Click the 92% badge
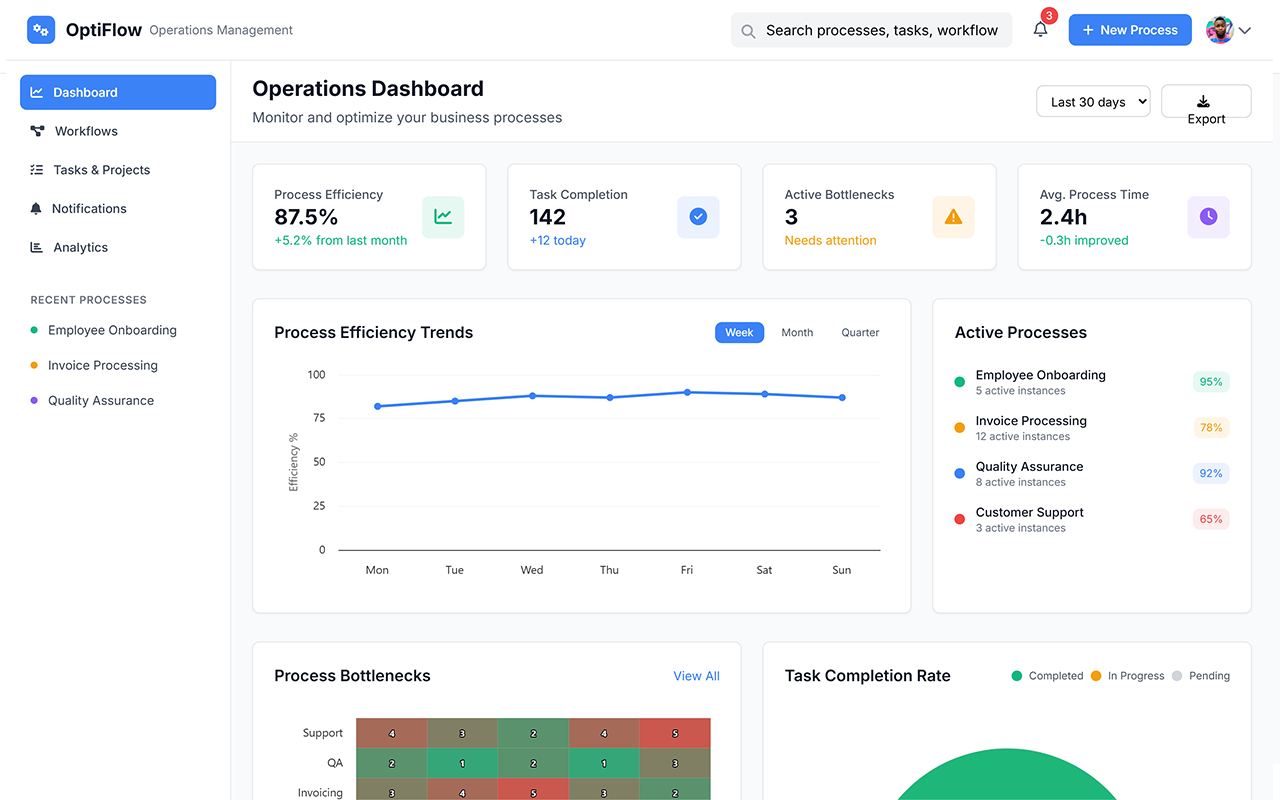 pos(1211,474)
